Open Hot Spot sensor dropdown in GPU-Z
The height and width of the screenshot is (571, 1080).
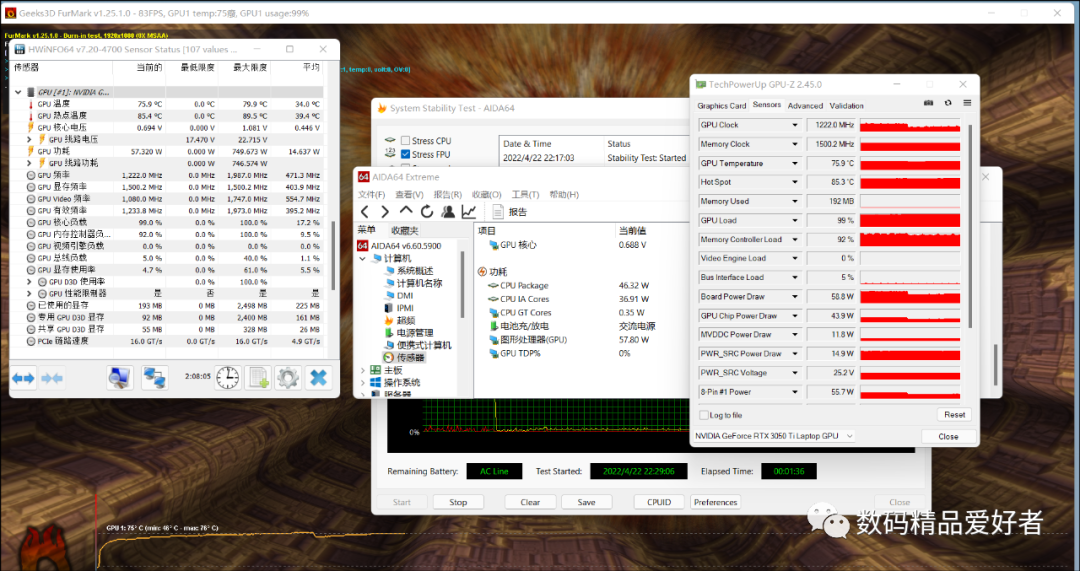click(x=795, y=183)
